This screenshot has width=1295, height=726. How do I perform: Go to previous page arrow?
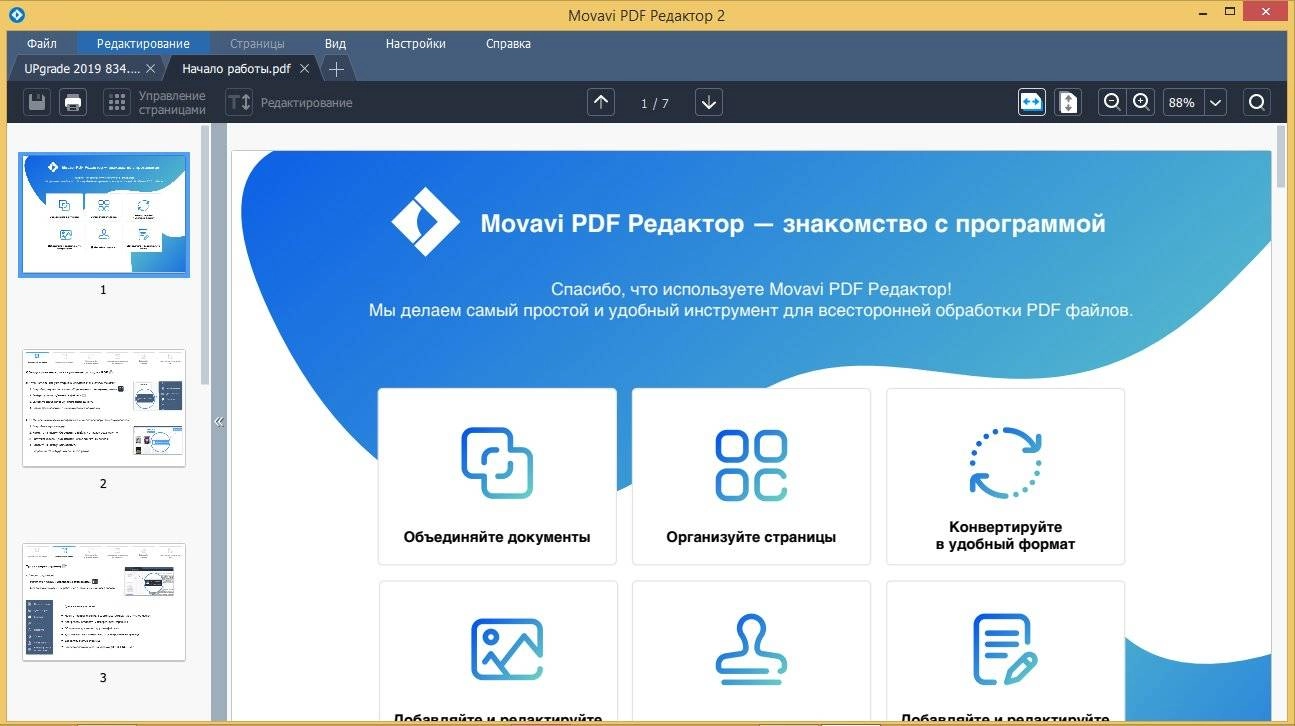point(601,102)
